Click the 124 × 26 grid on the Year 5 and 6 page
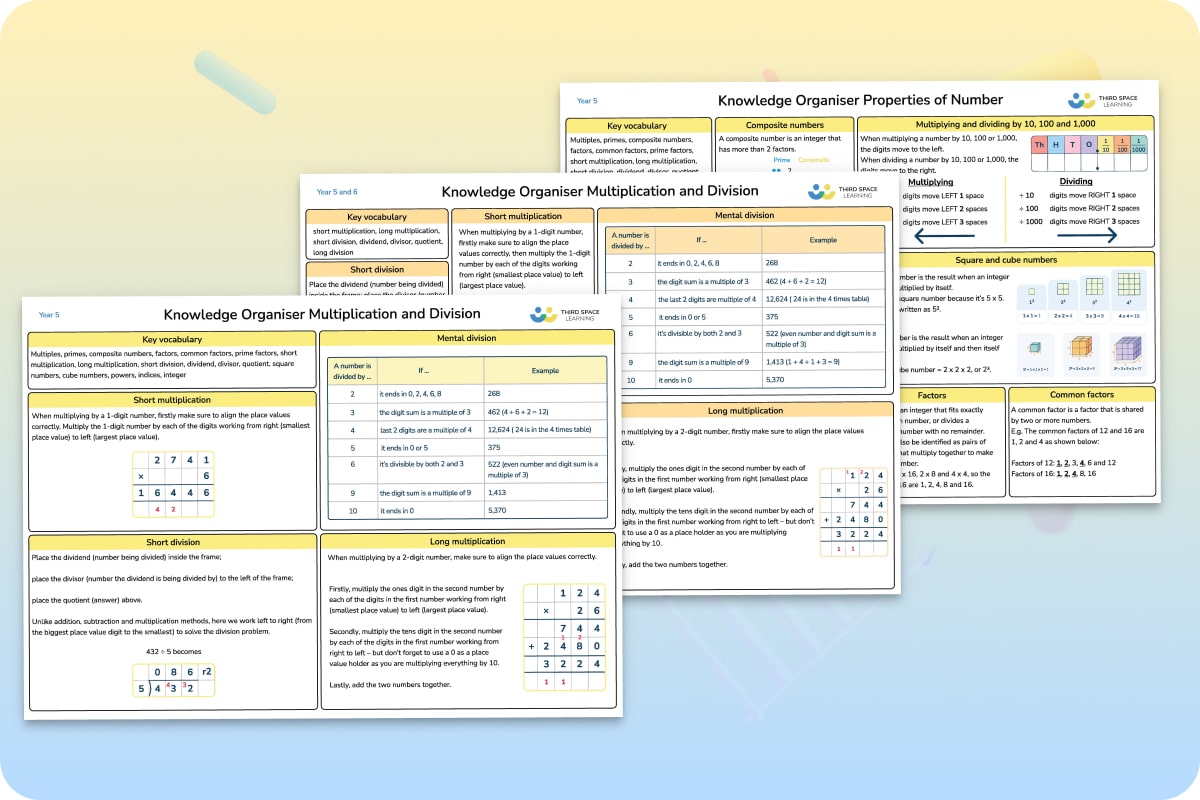Viewport: 1200px width, 800px height. pos(854,514)
